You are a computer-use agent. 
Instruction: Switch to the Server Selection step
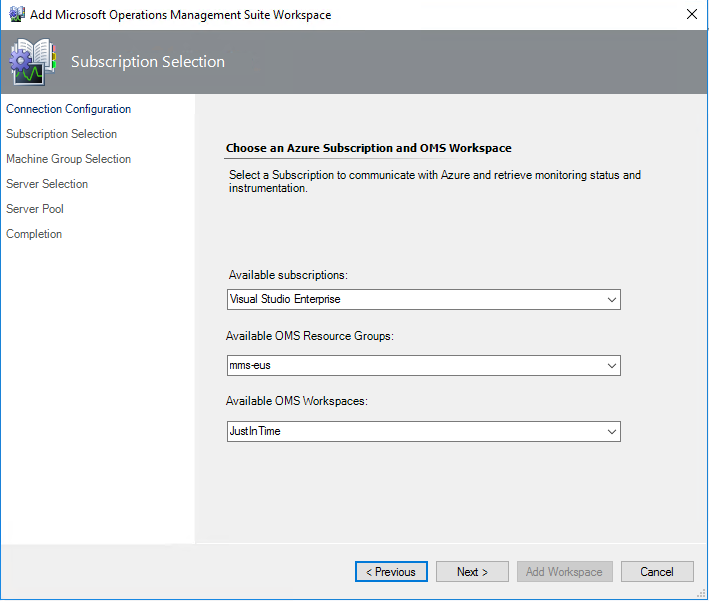pos(47,184)
